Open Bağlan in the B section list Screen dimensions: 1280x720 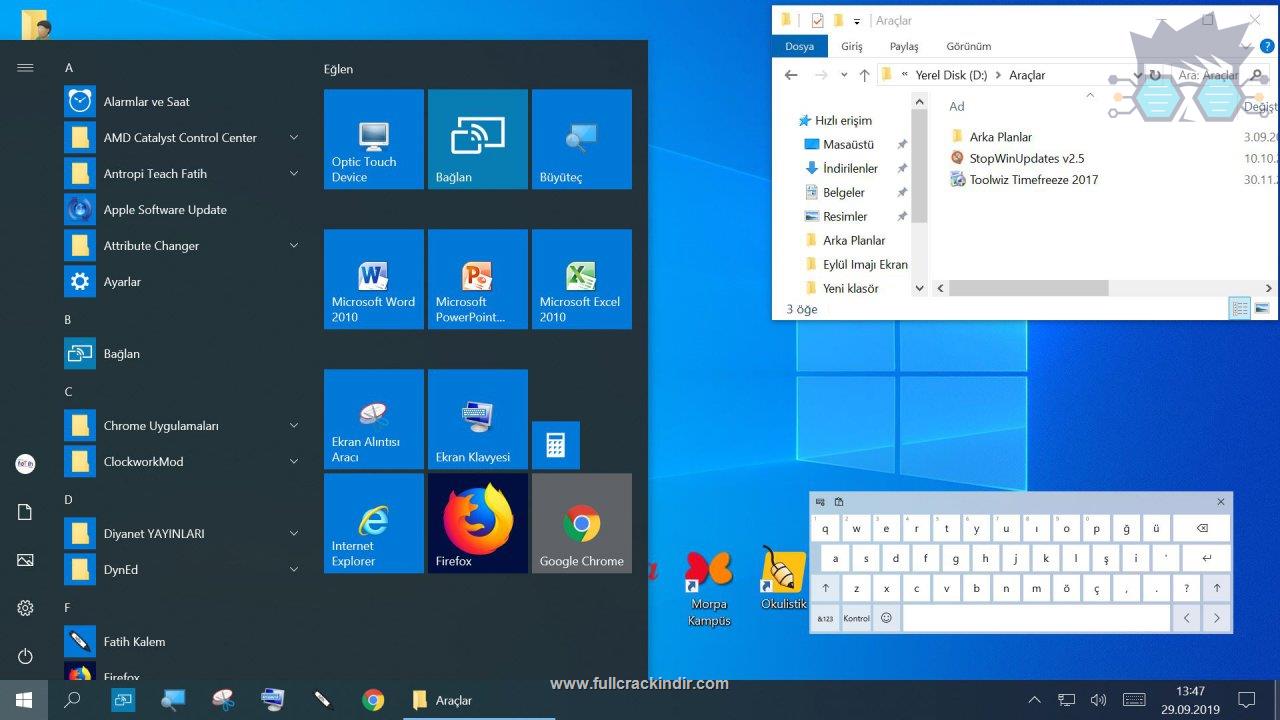pyautogui.click(x=183, y=353)
